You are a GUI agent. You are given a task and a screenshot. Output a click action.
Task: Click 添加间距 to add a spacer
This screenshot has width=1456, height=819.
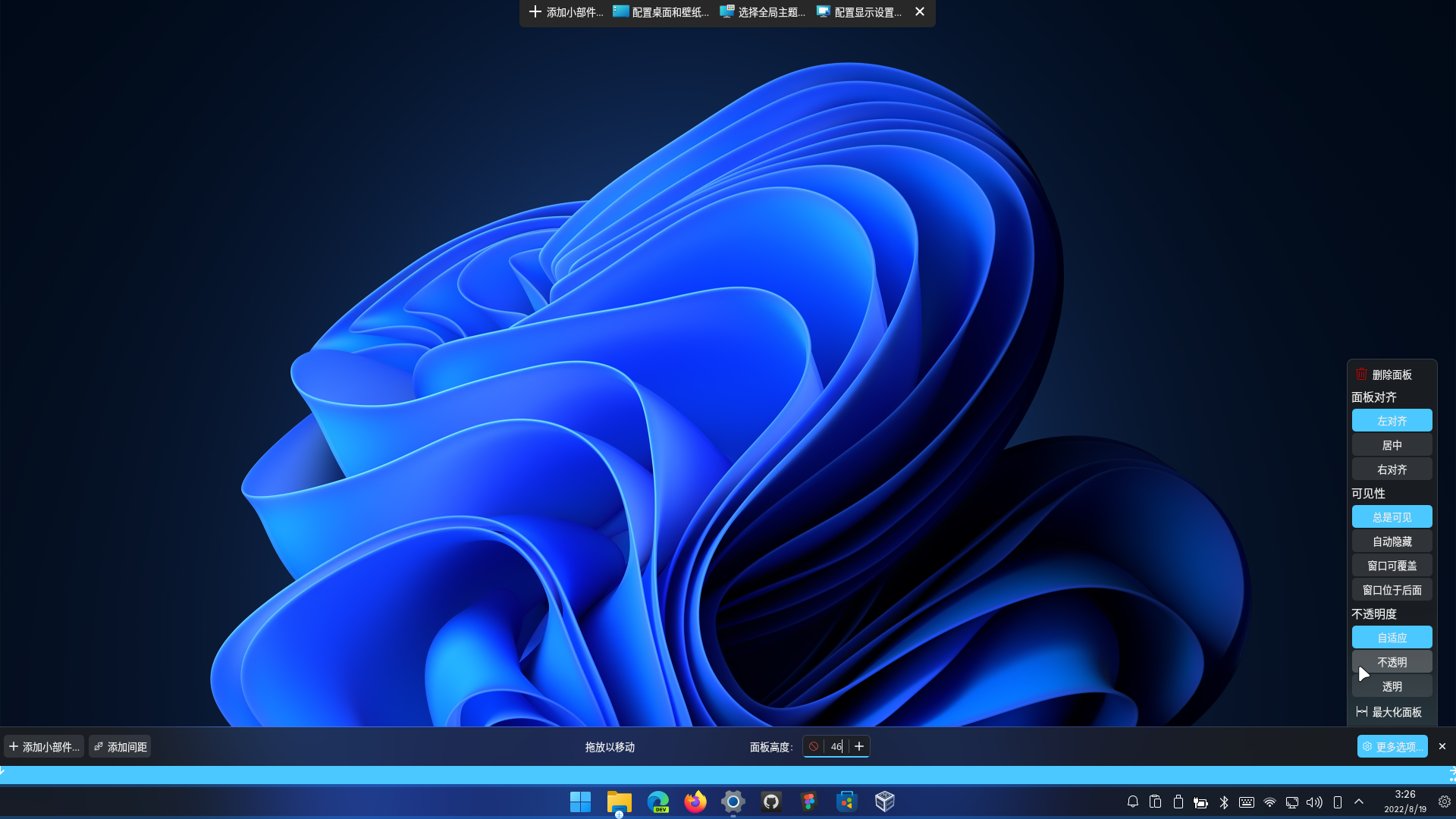(120, 746)
